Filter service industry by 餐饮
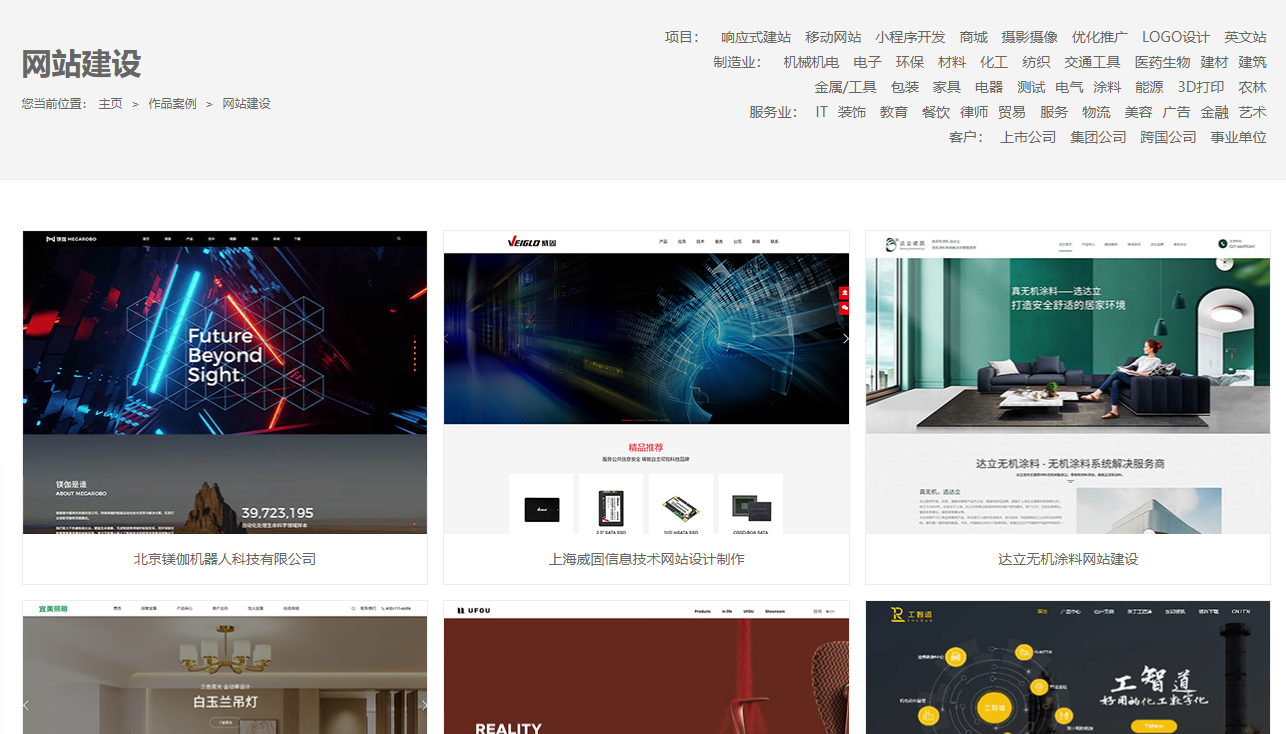The height and width of the screenshot is (734, 1286). [936, 112]
